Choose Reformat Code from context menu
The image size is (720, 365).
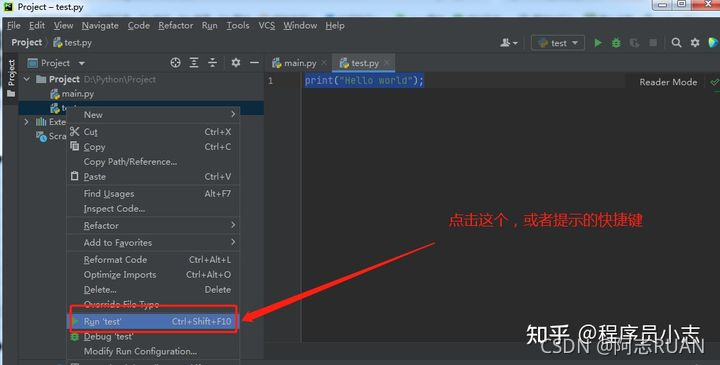pyautogui.click(x=153, y=259)
